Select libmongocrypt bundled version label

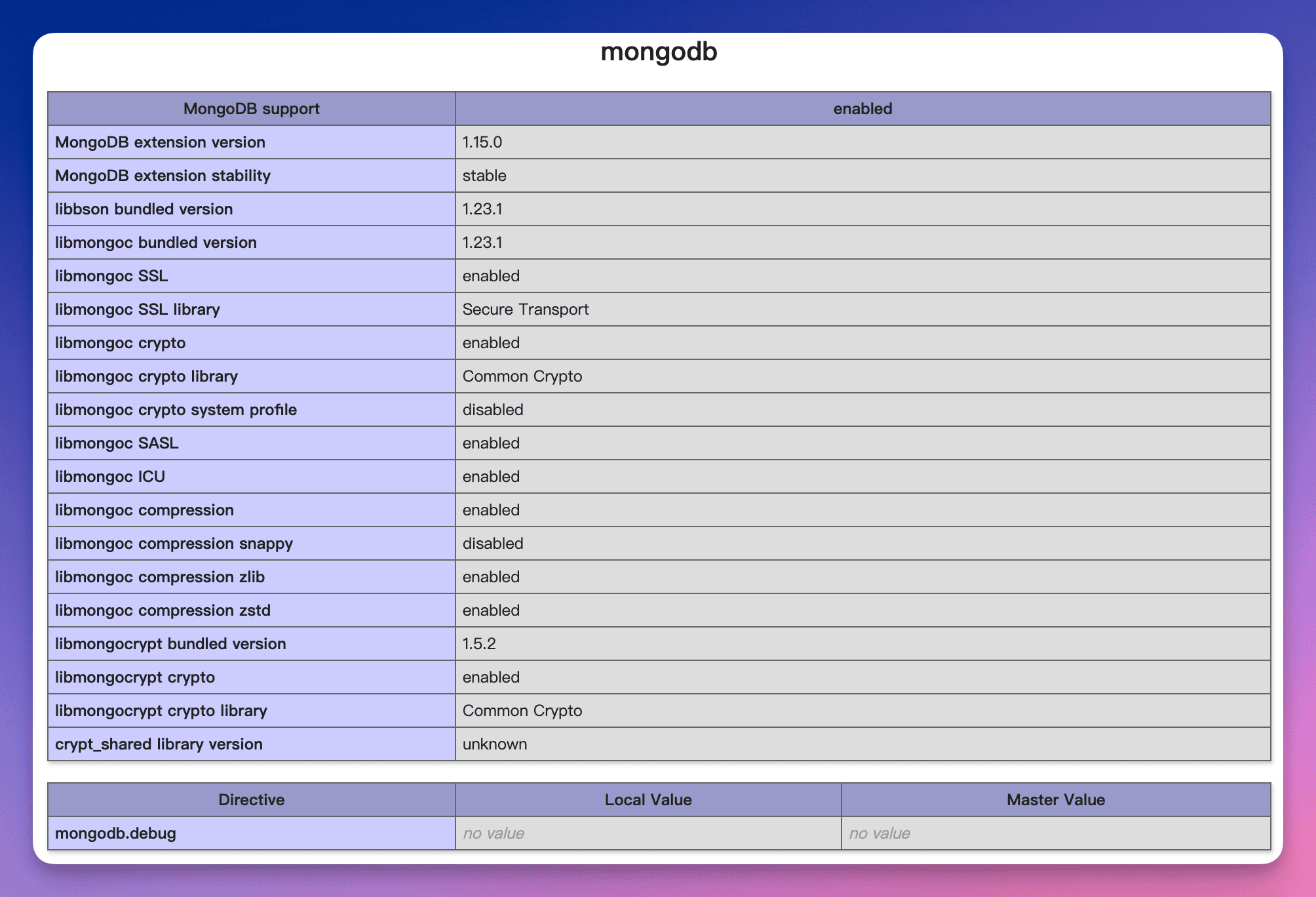point(170,644)
